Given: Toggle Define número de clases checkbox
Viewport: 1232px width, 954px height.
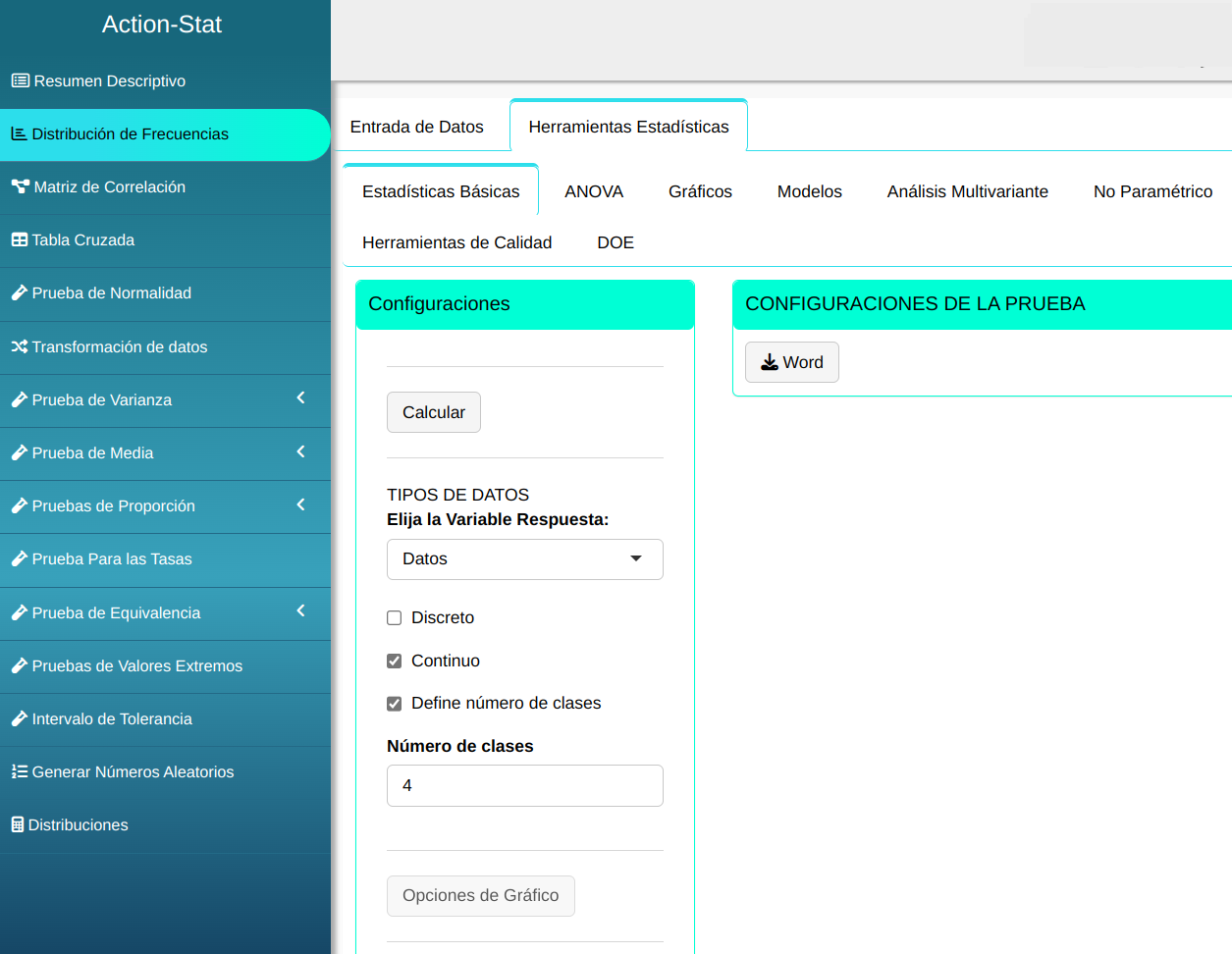Looking at the screenshot, I should pos(395,704).
